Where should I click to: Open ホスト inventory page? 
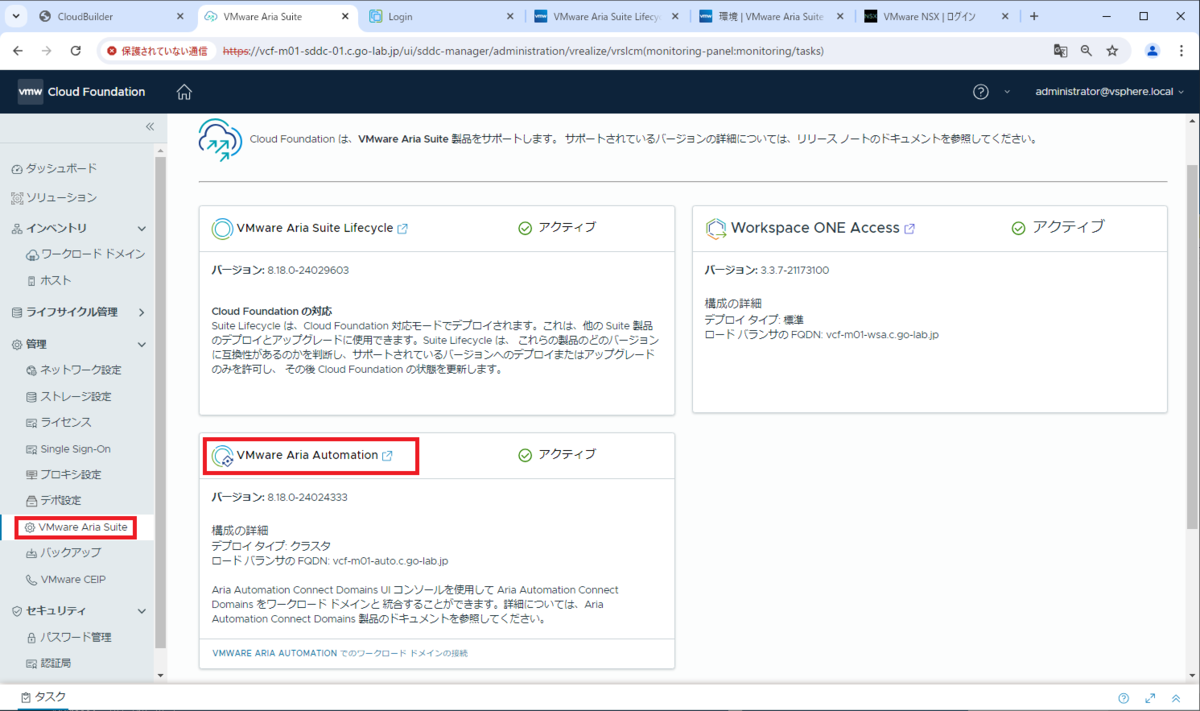pyautogui.click(x=49, y=280)
